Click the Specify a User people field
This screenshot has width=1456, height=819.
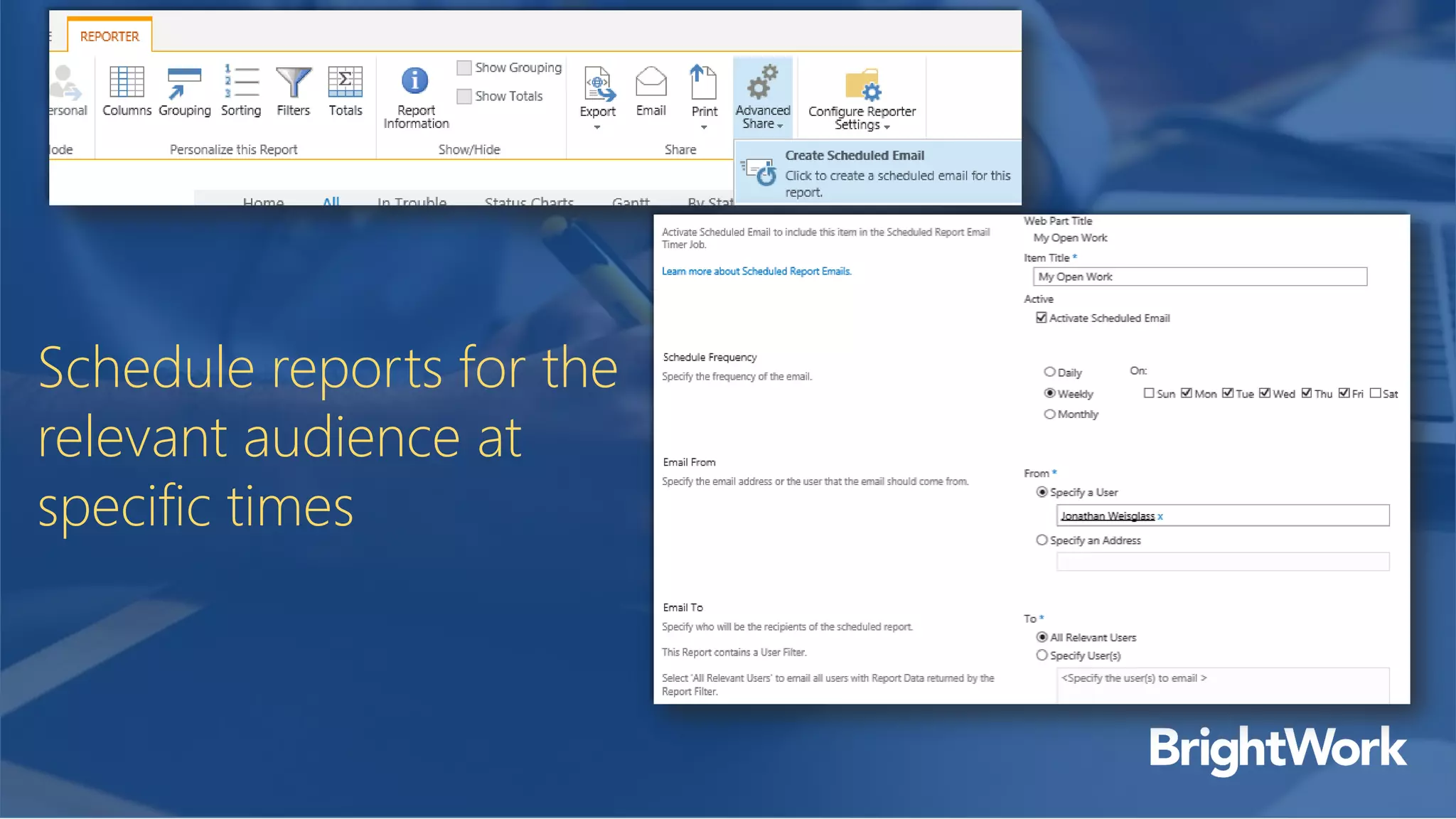1223,515
